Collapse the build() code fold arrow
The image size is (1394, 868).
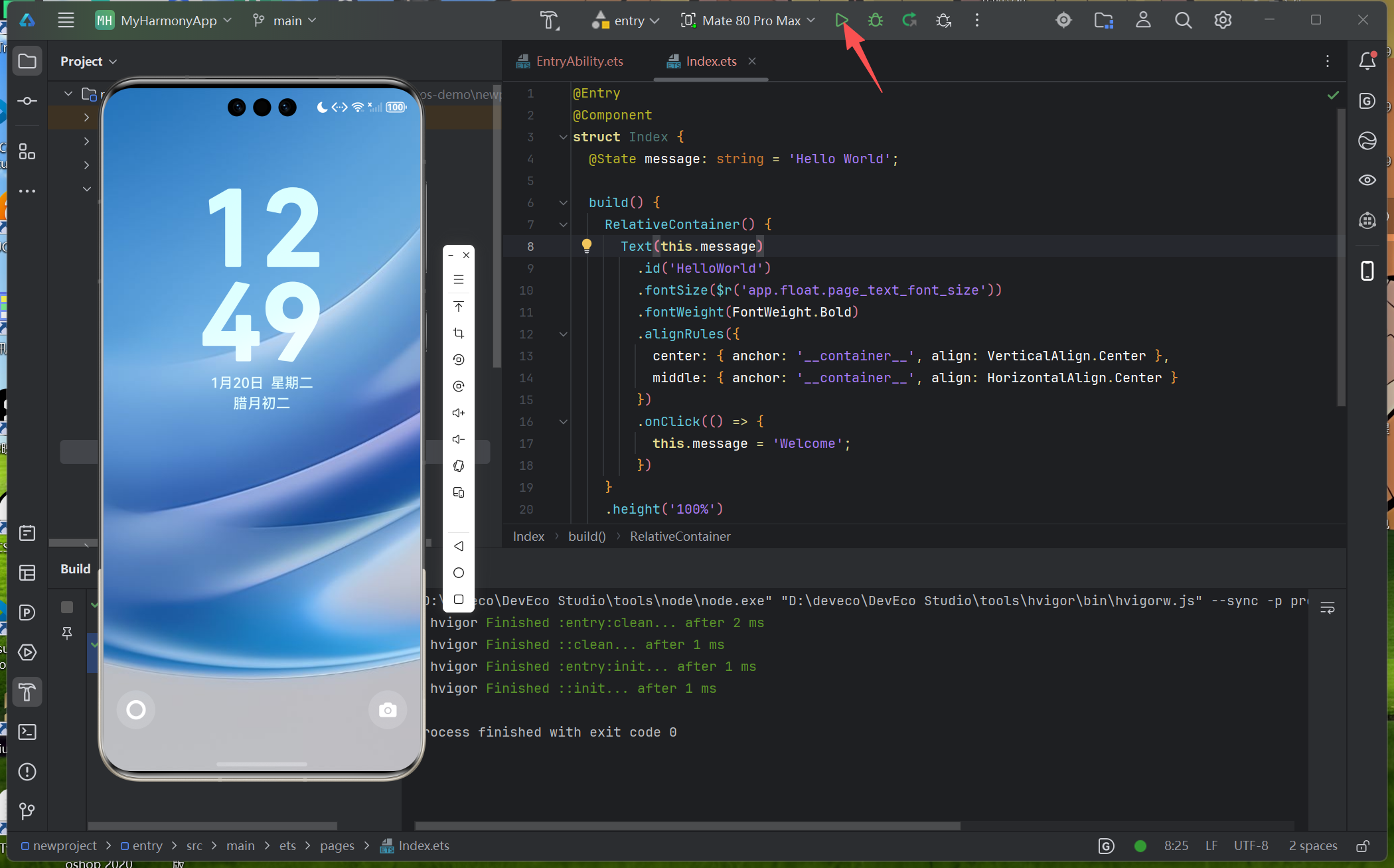[x=563, y=202]
